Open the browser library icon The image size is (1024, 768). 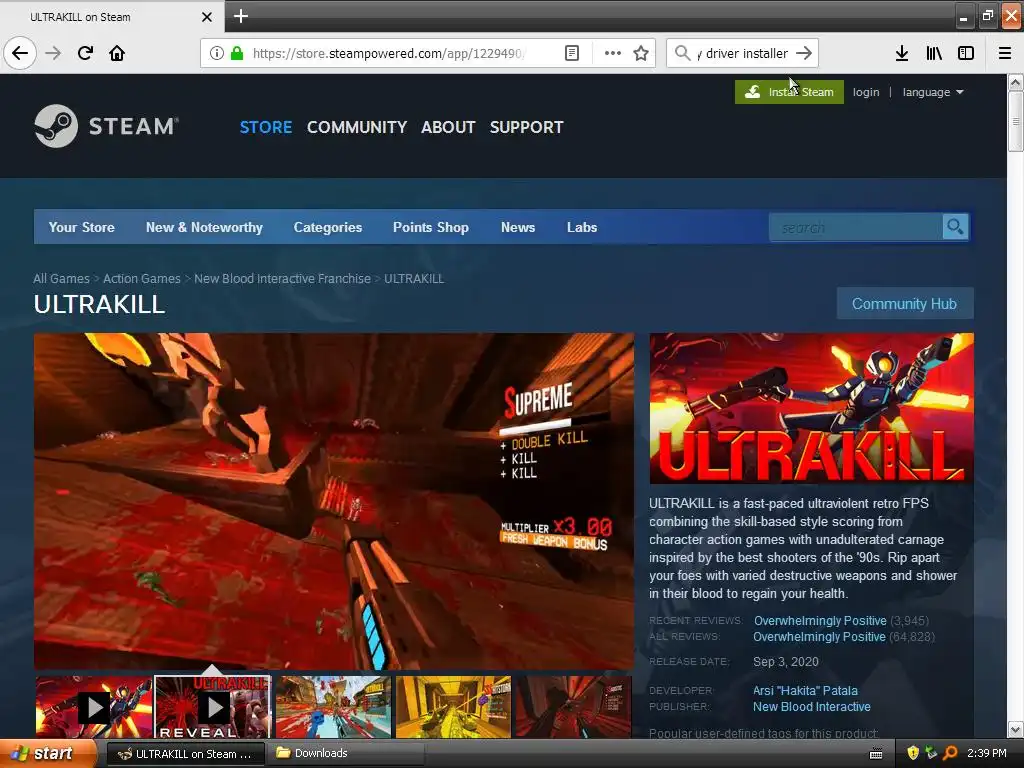point(934,53)
